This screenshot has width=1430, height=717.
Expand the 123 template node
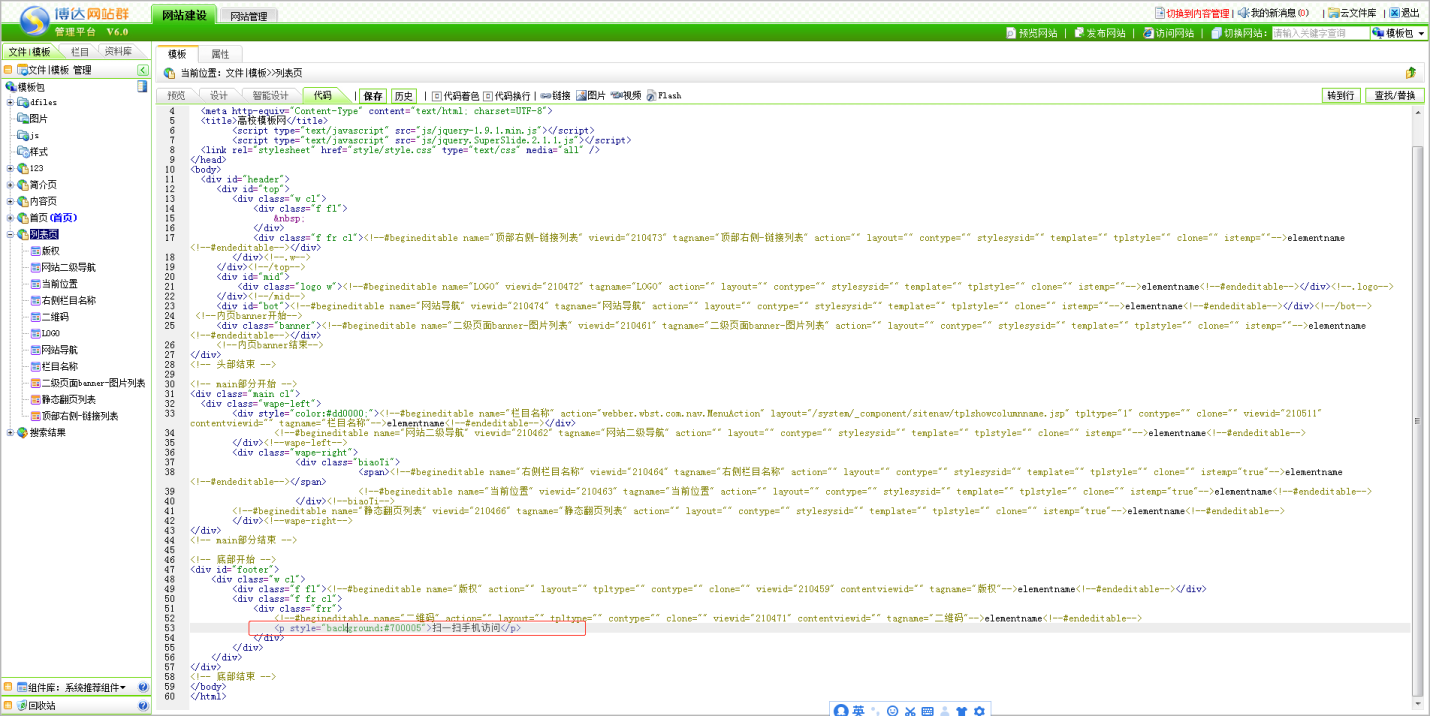(x=10, y=168)
